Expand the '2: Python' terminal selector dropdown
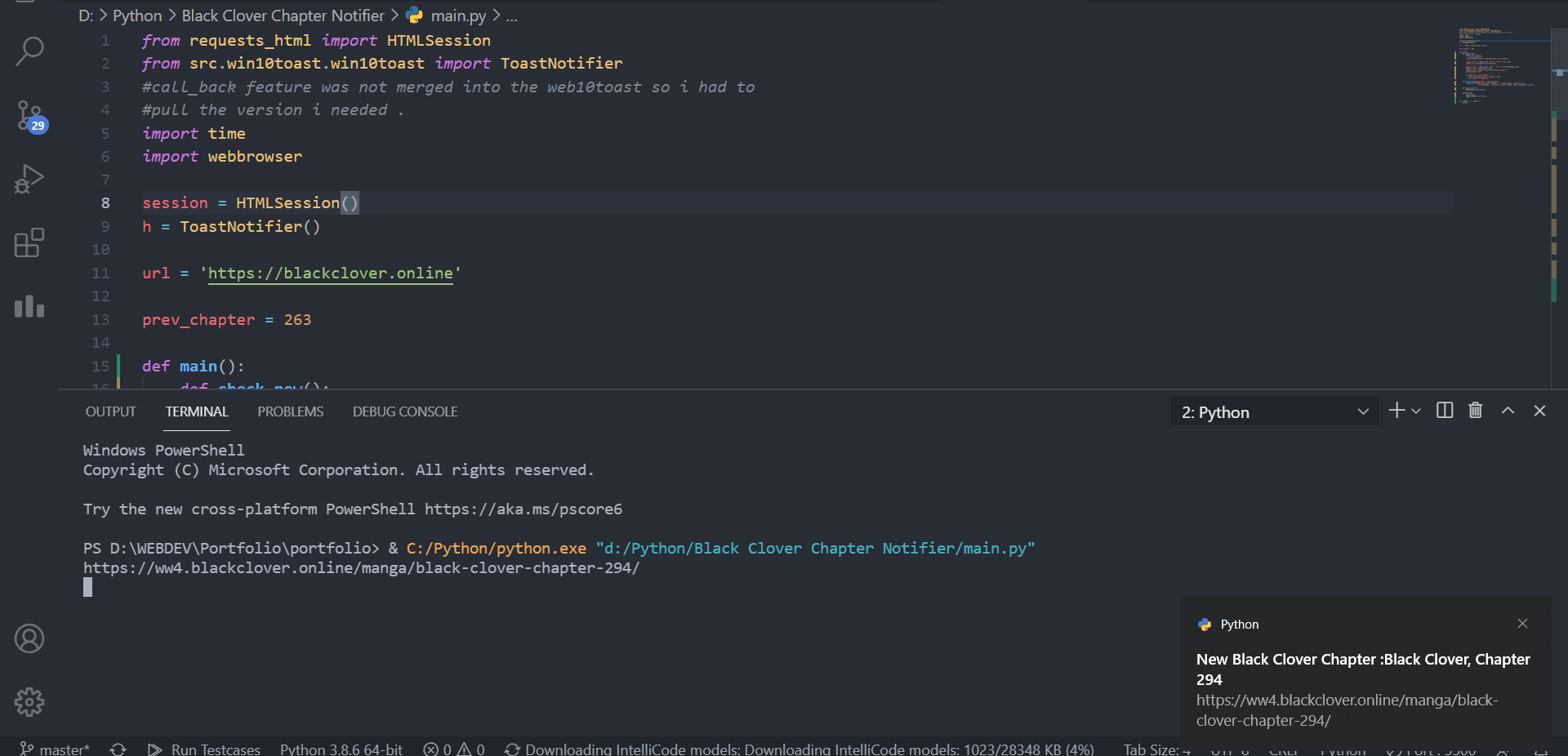This screenshot has height=756, width=1568. click(1274, 412)
